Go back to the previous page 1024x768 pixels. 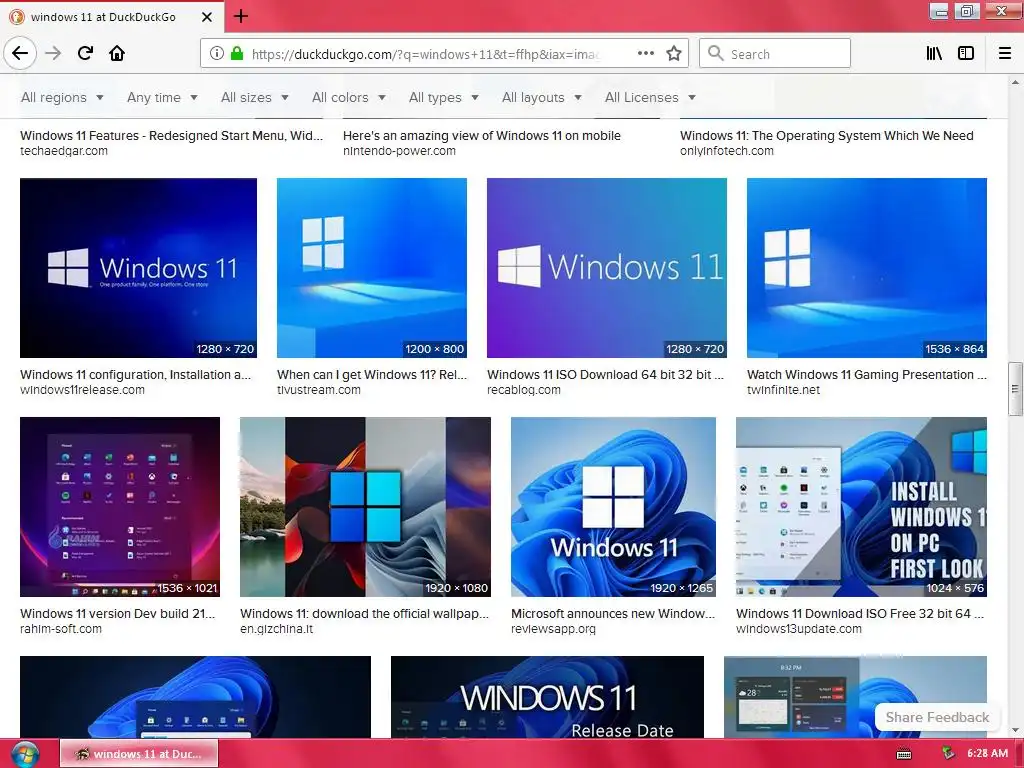[x=20, y=54]
